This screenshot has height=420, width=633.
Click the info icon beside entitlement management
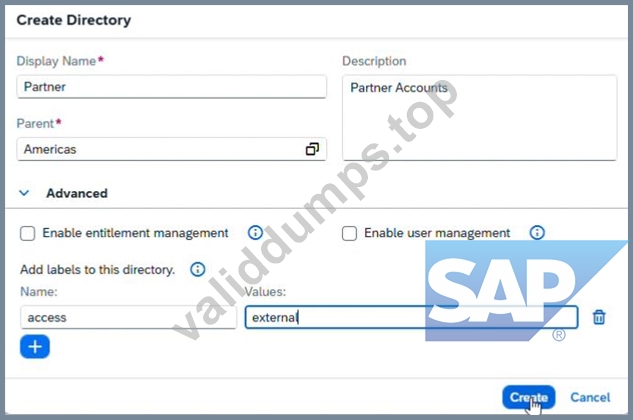255,233
